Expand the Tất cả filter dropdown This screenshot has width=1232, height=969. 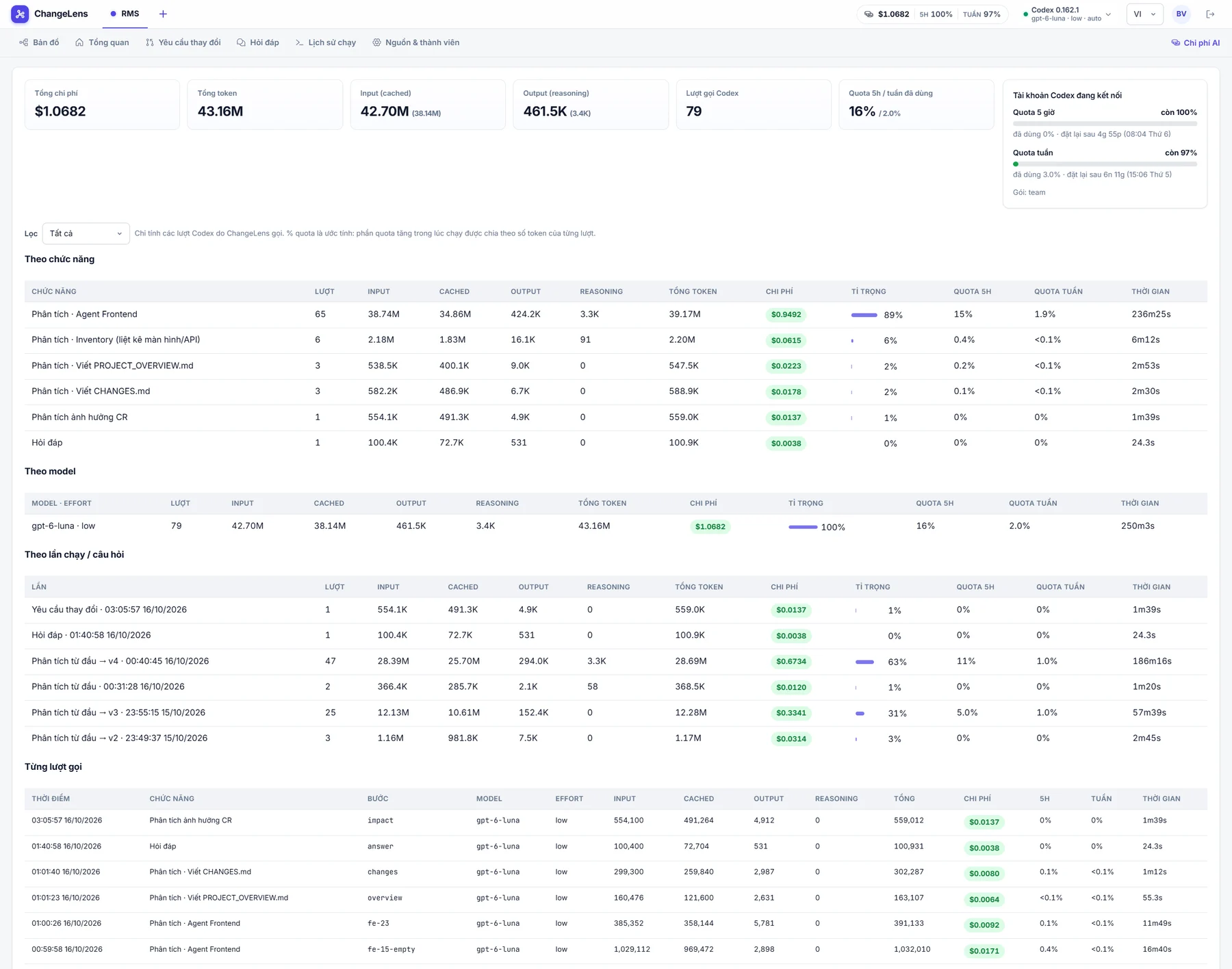click(86, 233)
